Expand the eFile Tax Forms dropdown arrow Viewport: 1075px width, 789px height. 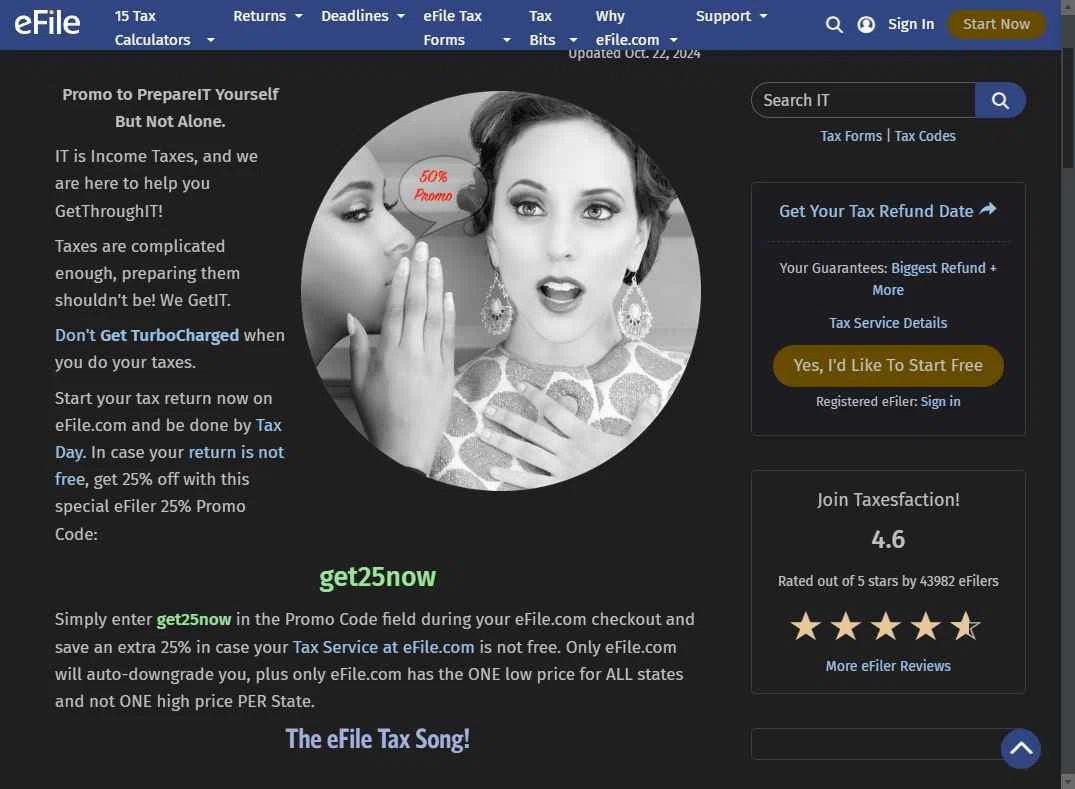coord(507,40)
